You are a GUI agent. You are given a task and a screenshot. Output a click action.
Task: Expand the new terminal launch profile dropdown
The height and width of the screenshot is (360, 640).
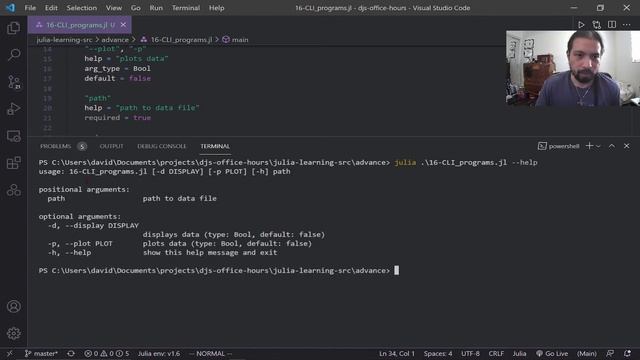[598, 146]
